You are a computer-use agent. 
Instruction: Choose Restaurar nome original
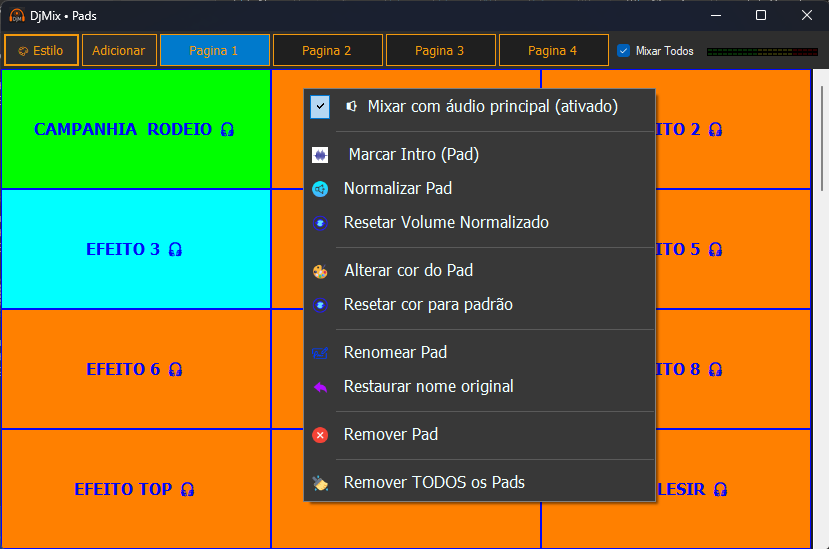[480, 387]
